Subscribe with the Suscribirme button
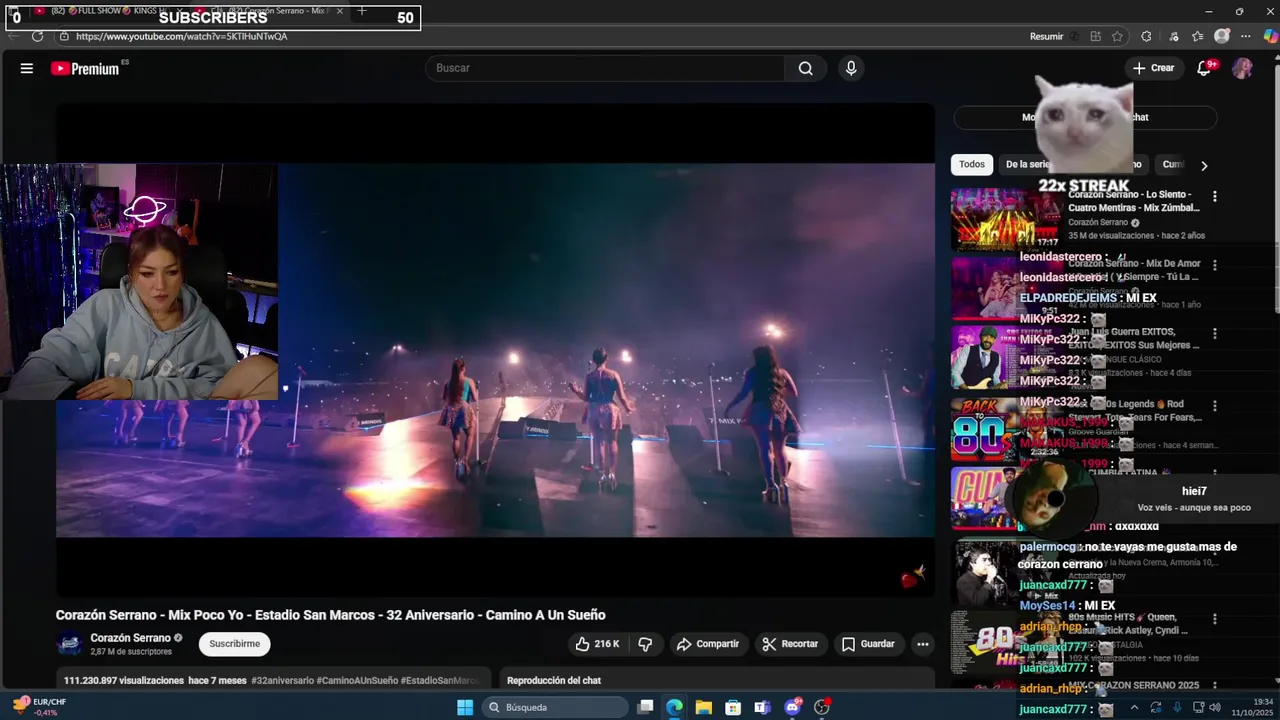 pos(234,644)
